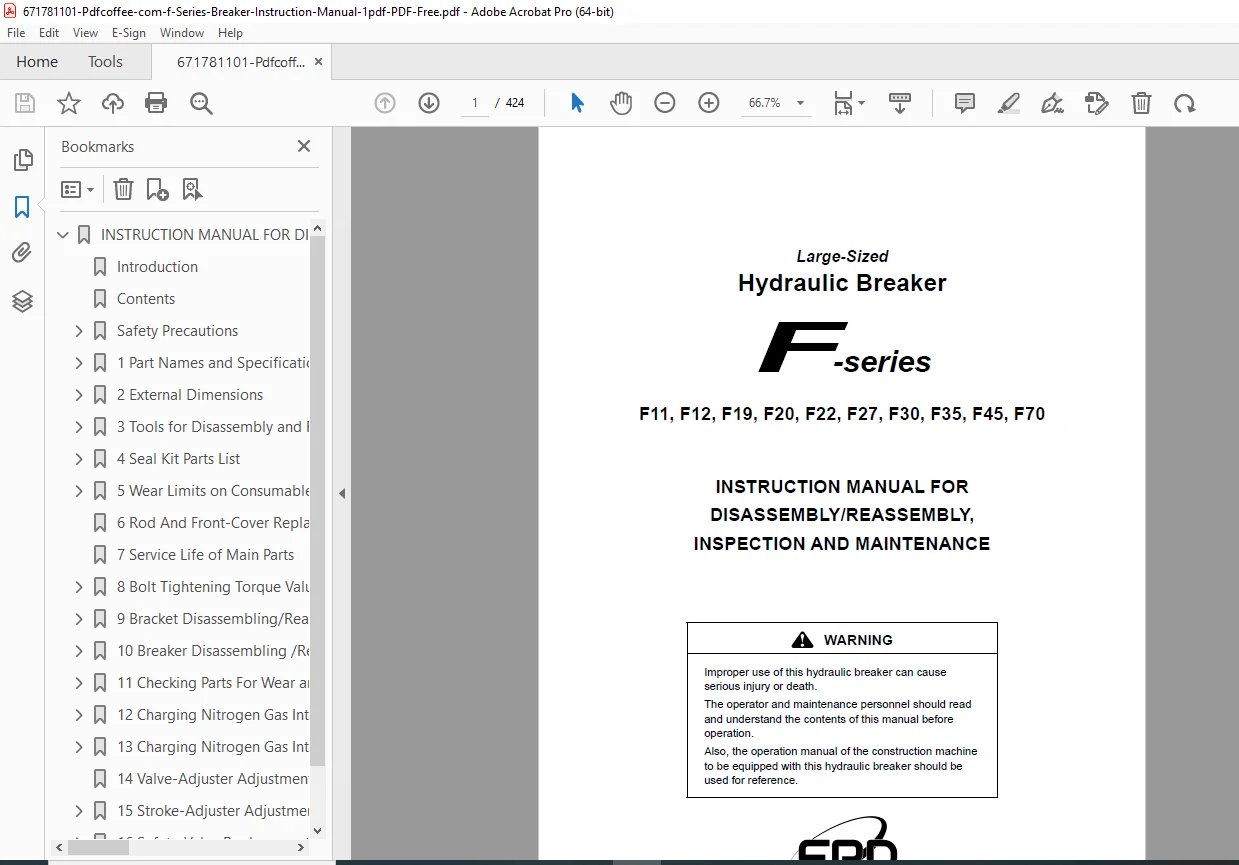Image resolution: width=1239 pixels, height=865 pixels.
Task: Go to previous page arrow
Action: [385, 103]
